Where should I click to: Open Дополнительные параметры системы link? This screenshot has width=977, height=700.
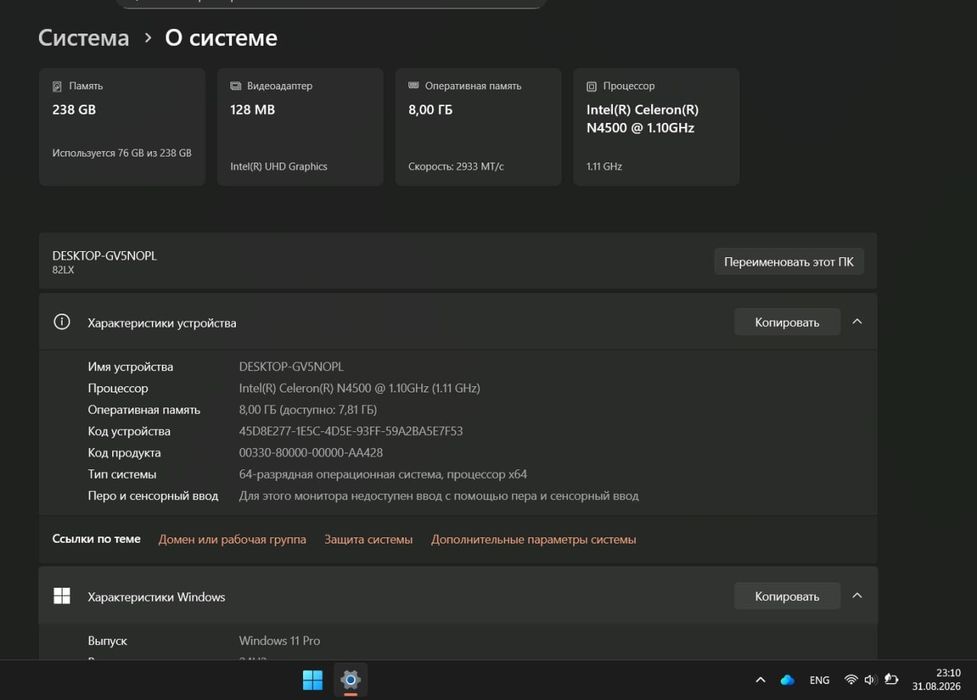[x=533, y=539]
